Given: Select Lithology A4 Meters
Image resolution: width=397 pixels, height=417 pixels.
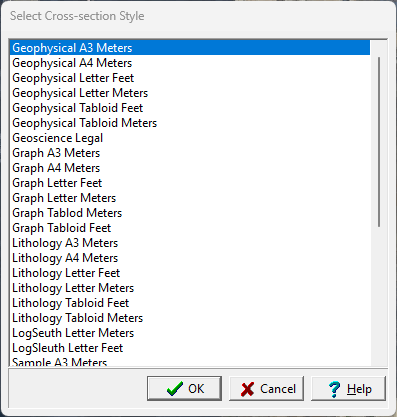Looking at the screenshot, I should pyautogui.click(x=190, y=258).
